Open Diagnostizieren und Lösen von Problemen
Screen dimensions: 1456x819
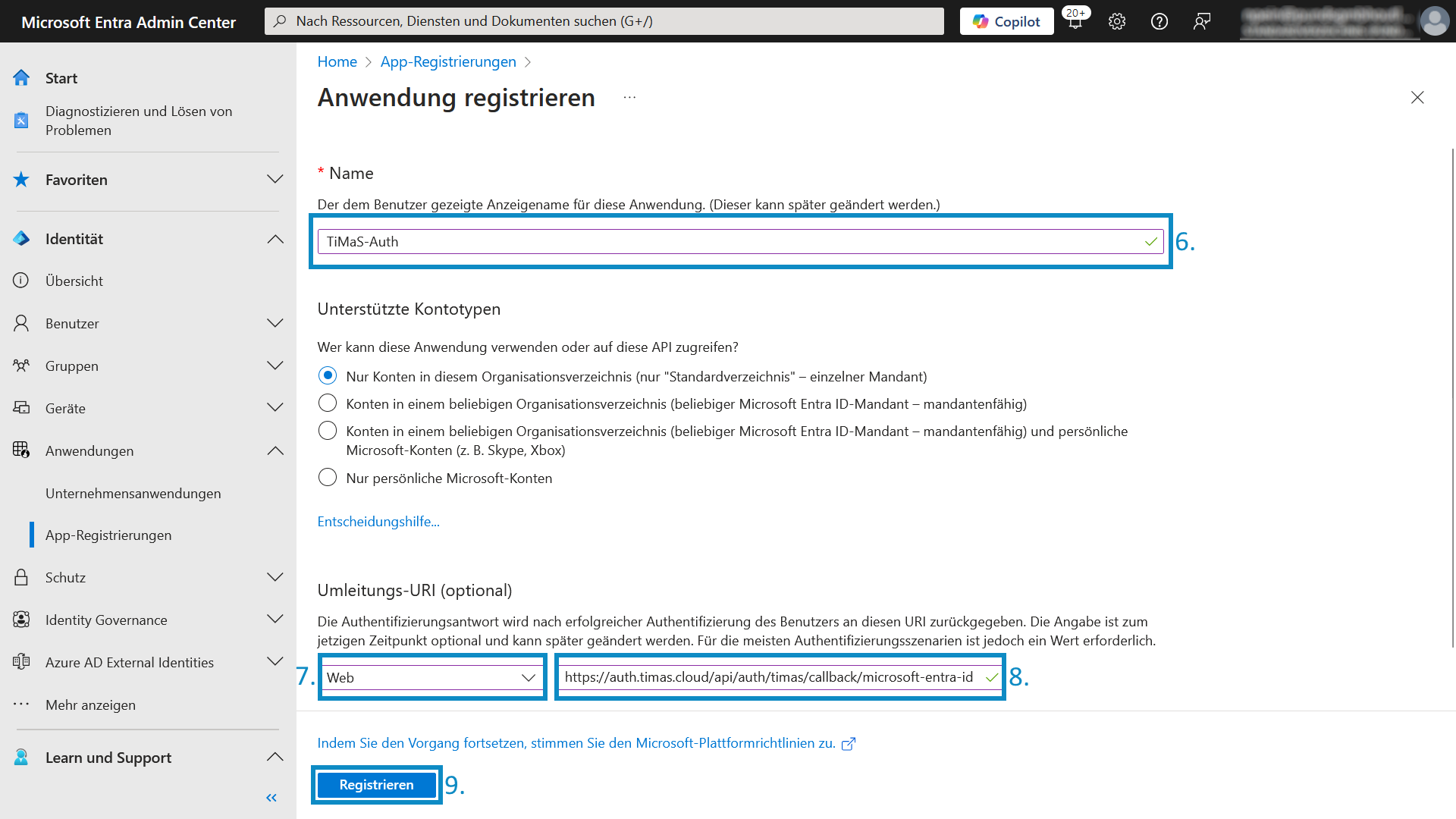click(x=139, y=120)
